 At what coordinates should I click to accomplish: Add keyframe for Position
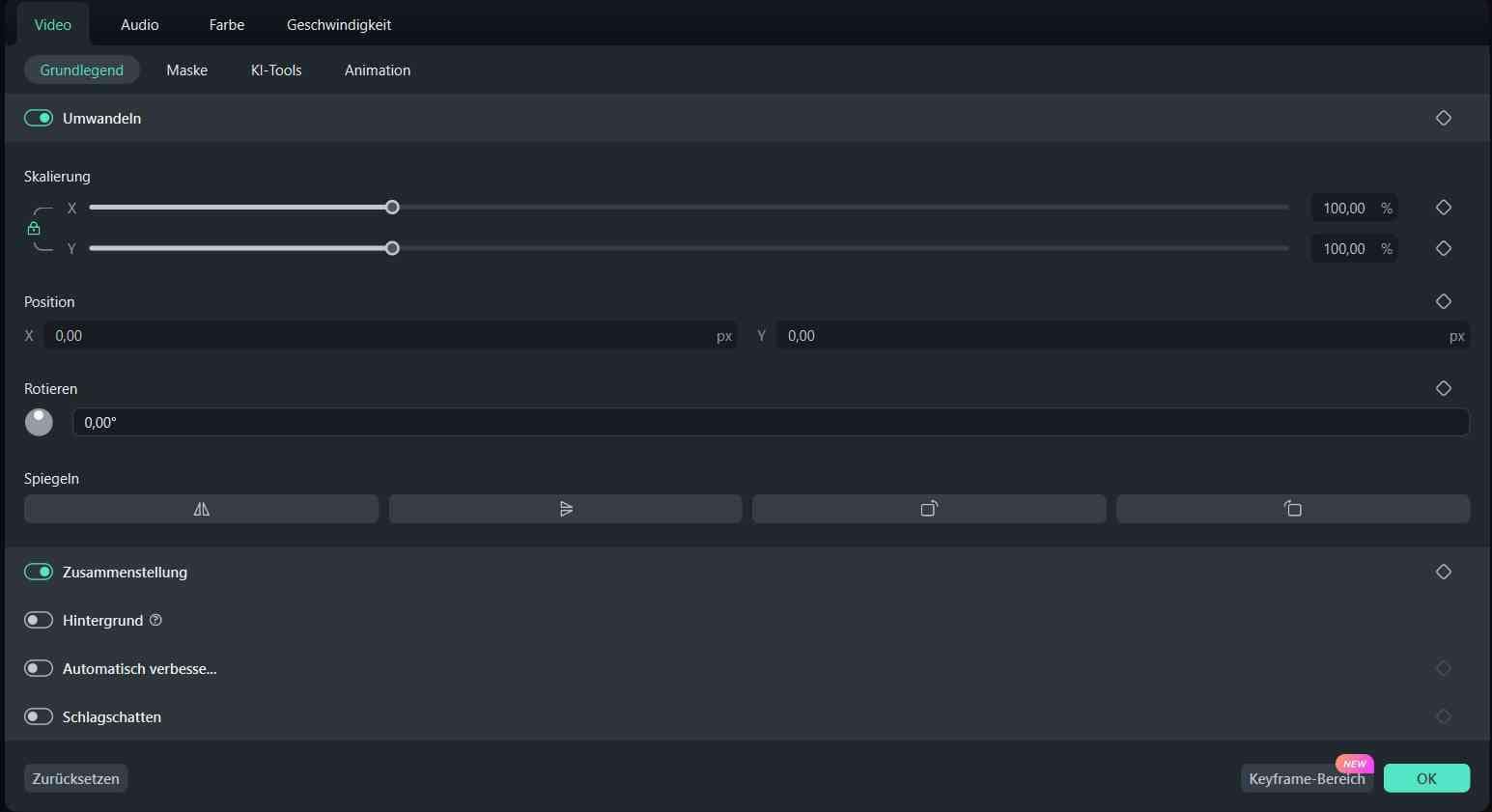click(1444, 301)
